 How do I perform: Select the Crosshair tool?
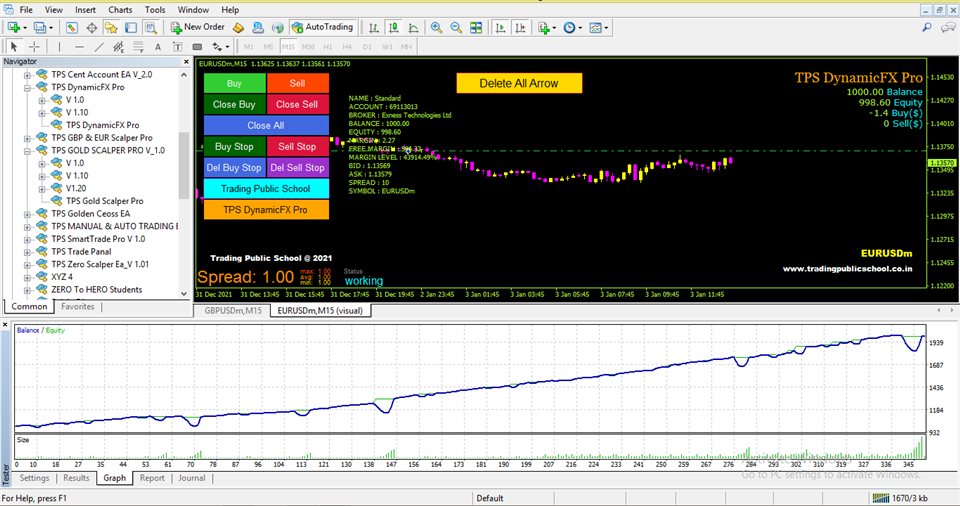click(34, 47)
